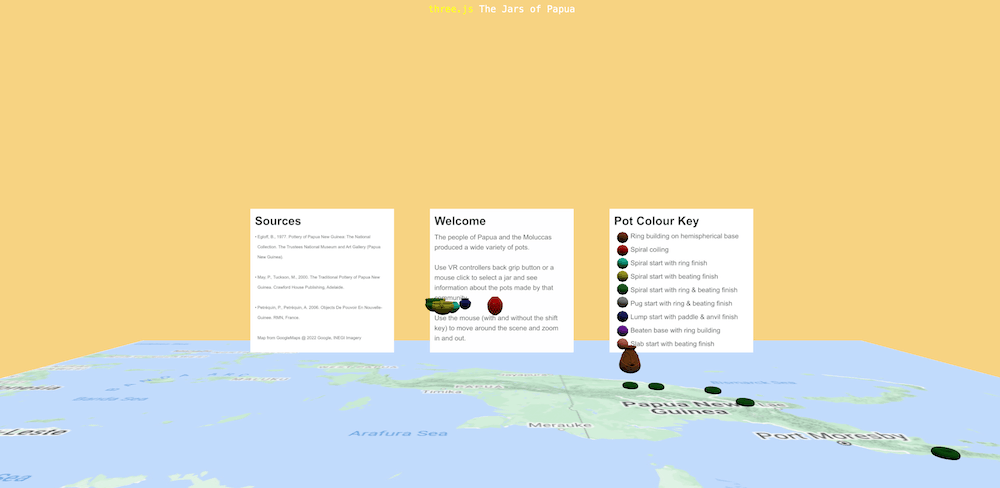Screen dimensions: 1000x488
Task: Click the "Beaten base with ring building" label
Action: [675, 330]
